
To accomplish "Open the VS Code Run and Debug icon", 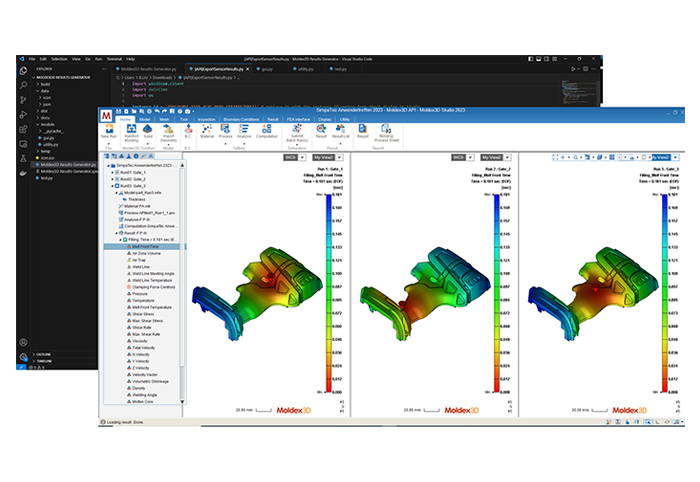I will coord(23,115).
